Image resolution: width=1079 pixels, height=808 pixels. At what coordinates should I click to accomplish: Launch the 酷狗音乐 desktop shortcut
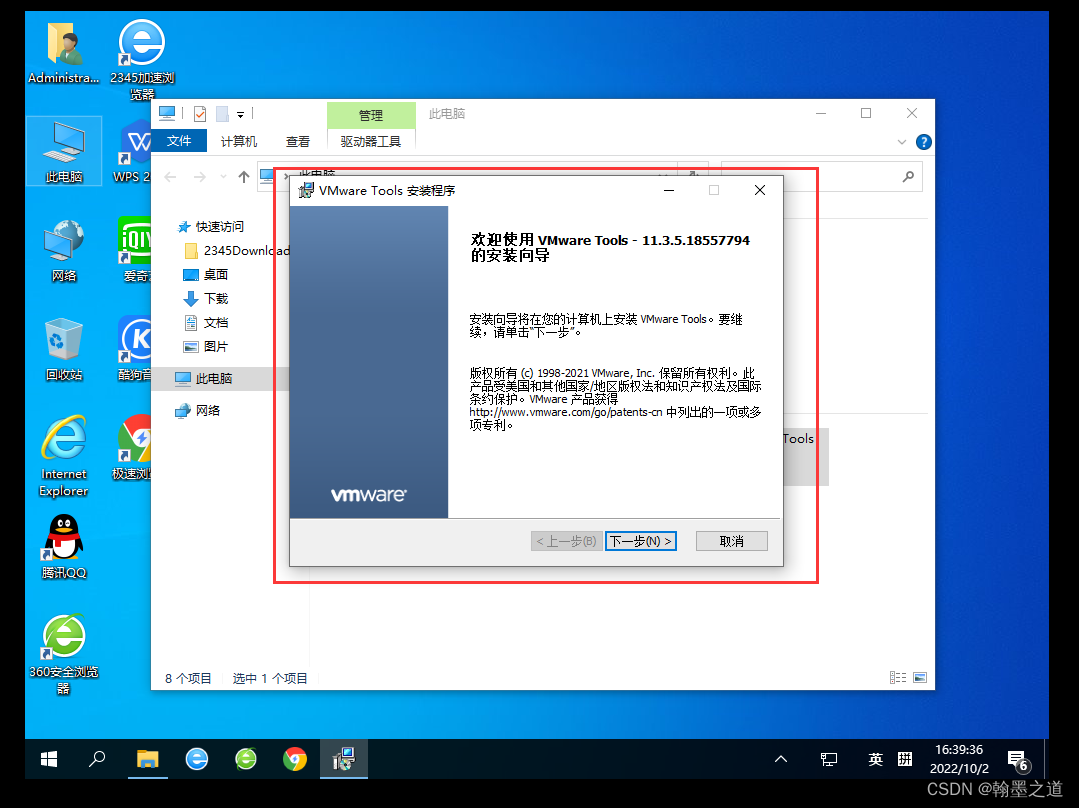(135, 350)
